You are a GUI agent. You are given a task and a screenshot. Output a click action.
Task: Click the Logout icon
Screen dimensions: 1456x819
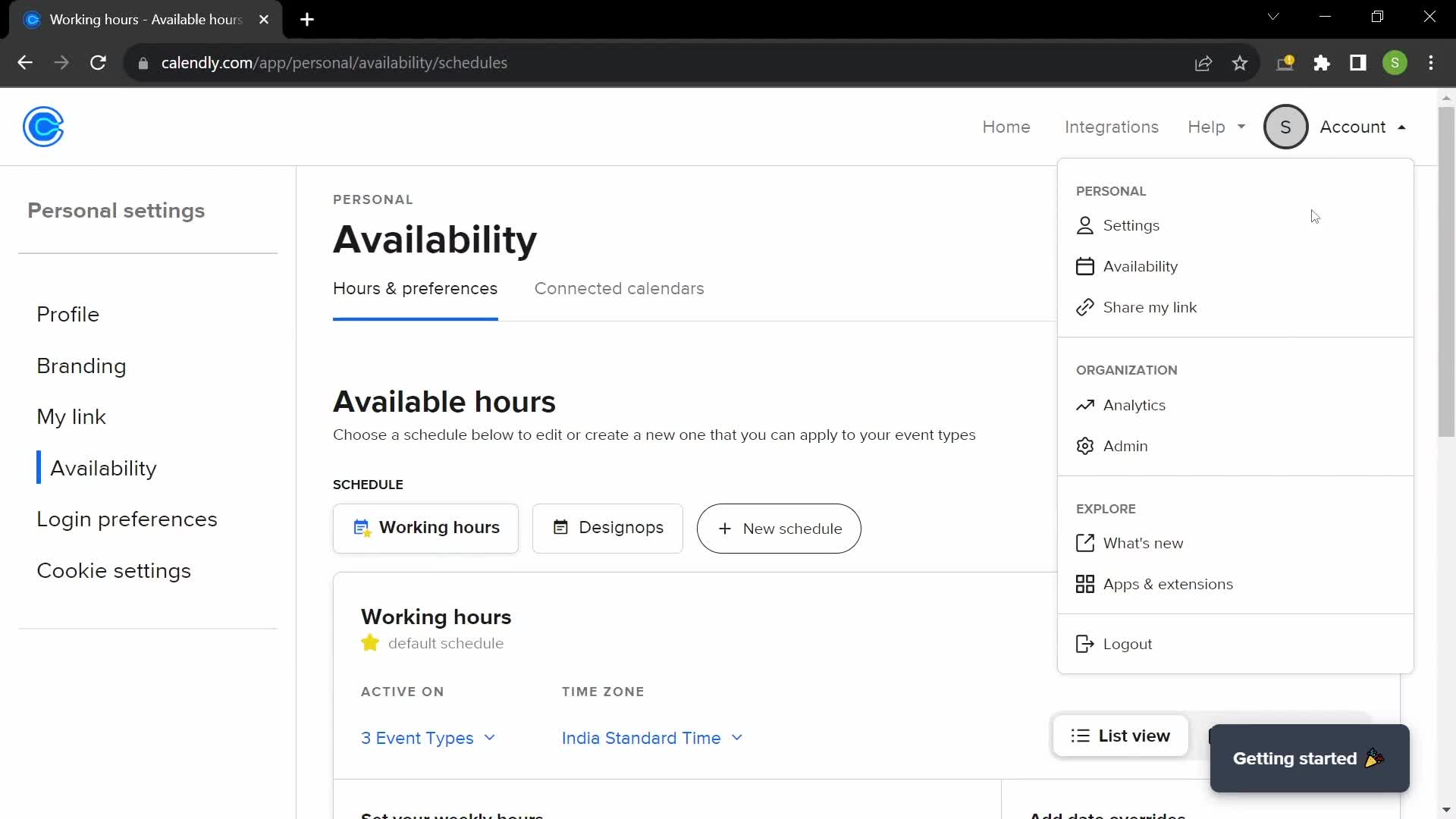(x=1086, y=644)
